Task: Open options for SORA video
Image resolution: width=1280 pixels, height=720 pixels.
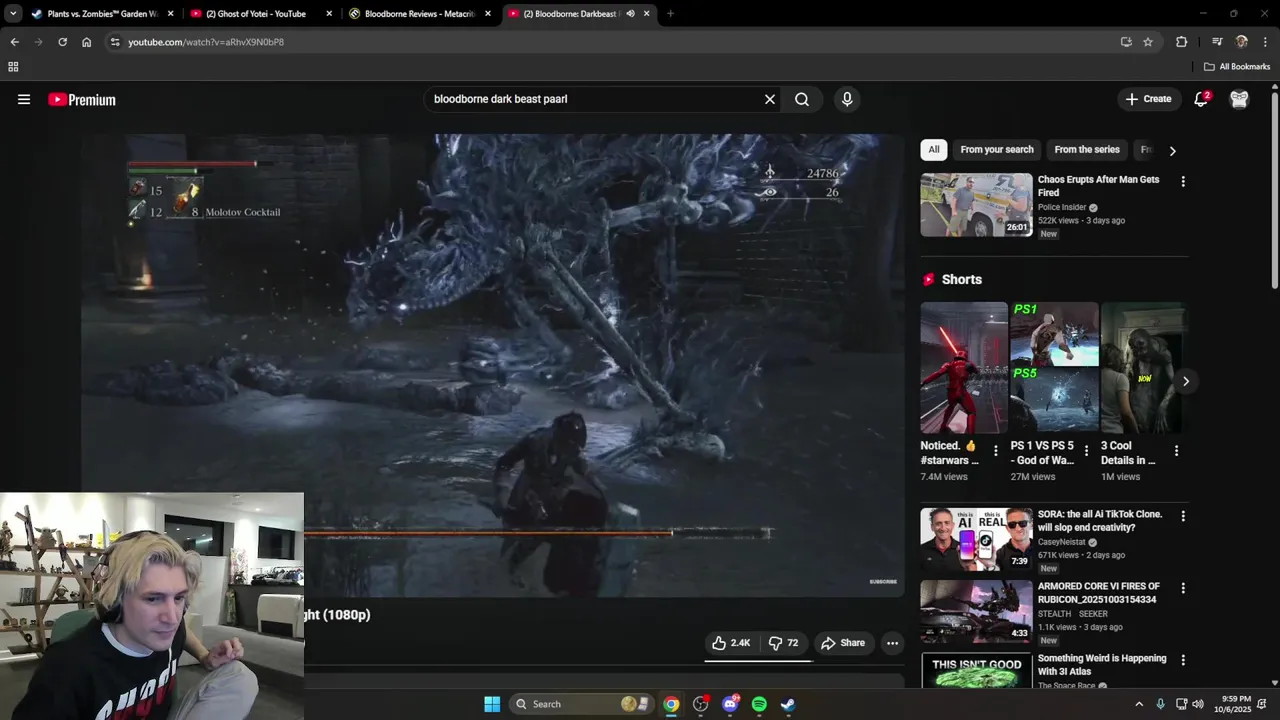Action: (1183, 516)
